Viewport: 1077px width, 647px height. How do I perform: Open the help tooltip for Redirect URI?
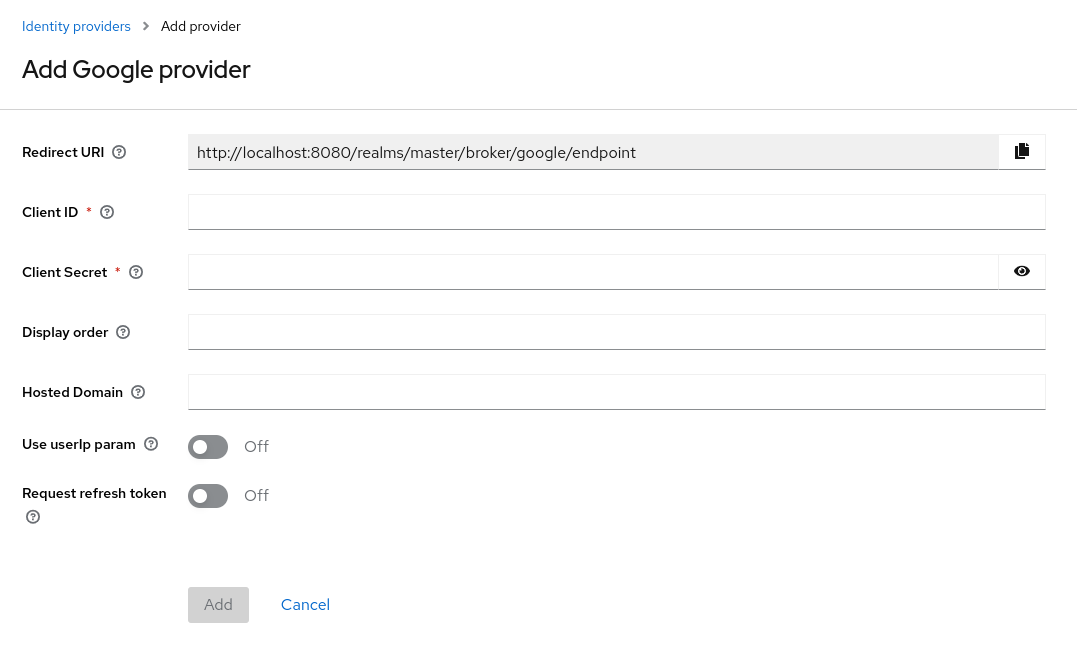coord(118,152)
